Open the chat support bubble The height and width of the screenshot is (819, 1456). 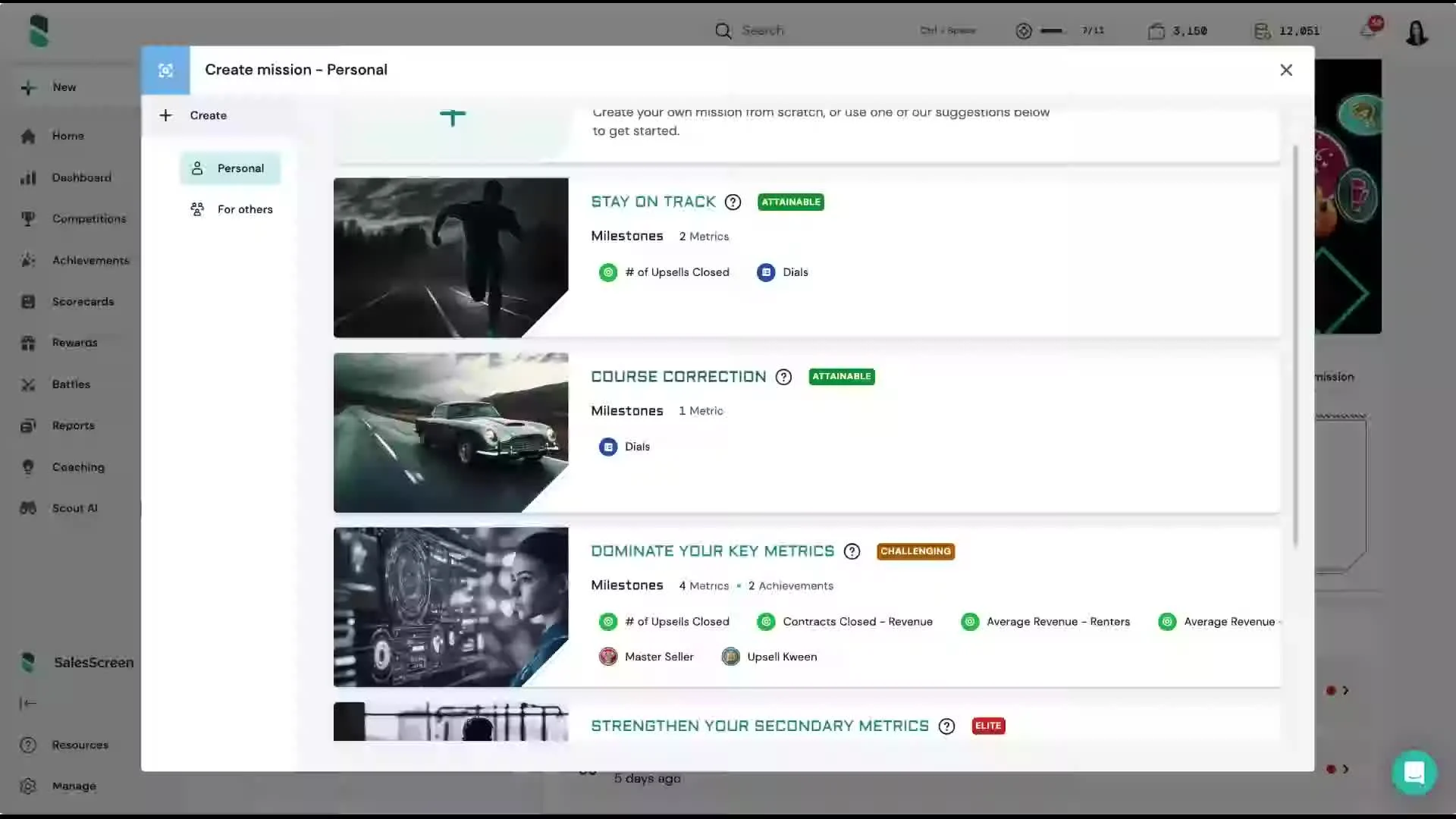pos(1414,773)
